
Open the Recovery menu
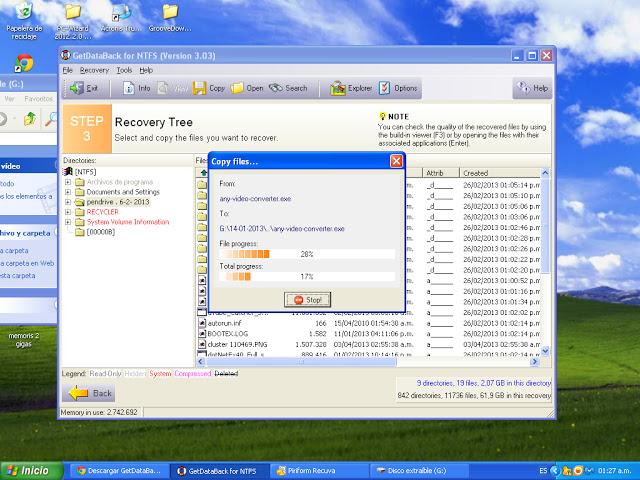tap(94, 70)
